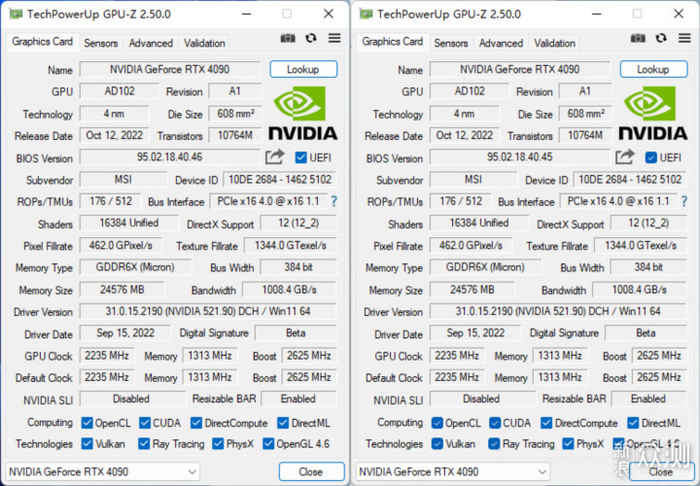Screen dimensions: 700x486
Task: Select Graphics Card tab in left window
Action: [x=42, y=42]
